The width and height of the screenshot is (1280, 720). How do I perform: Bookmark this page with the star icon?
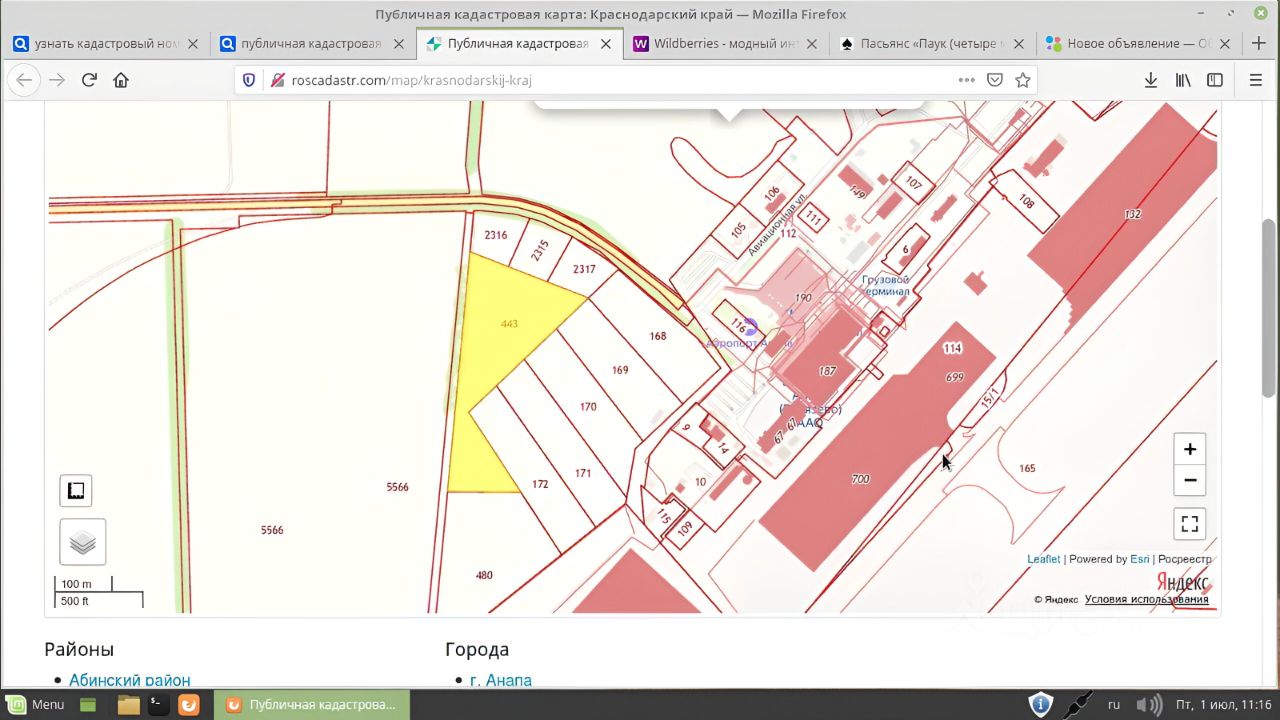pos(1023,80)
